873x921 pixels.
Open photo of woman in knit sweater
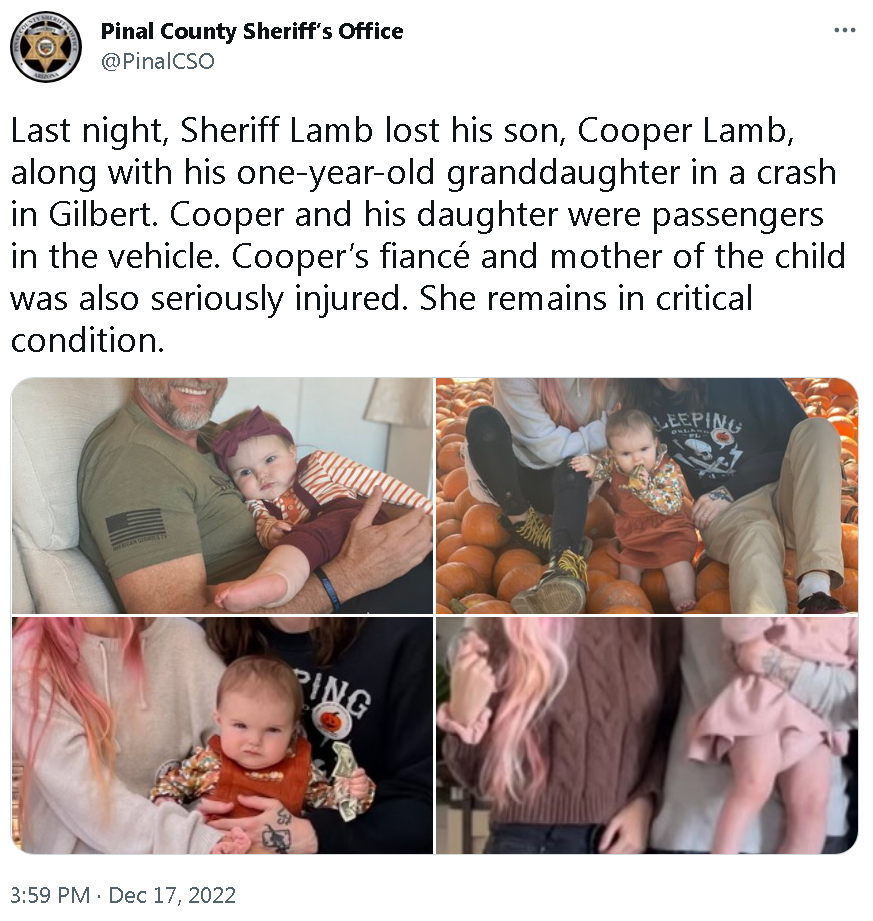pyautogui.click(x=647, y=735)
